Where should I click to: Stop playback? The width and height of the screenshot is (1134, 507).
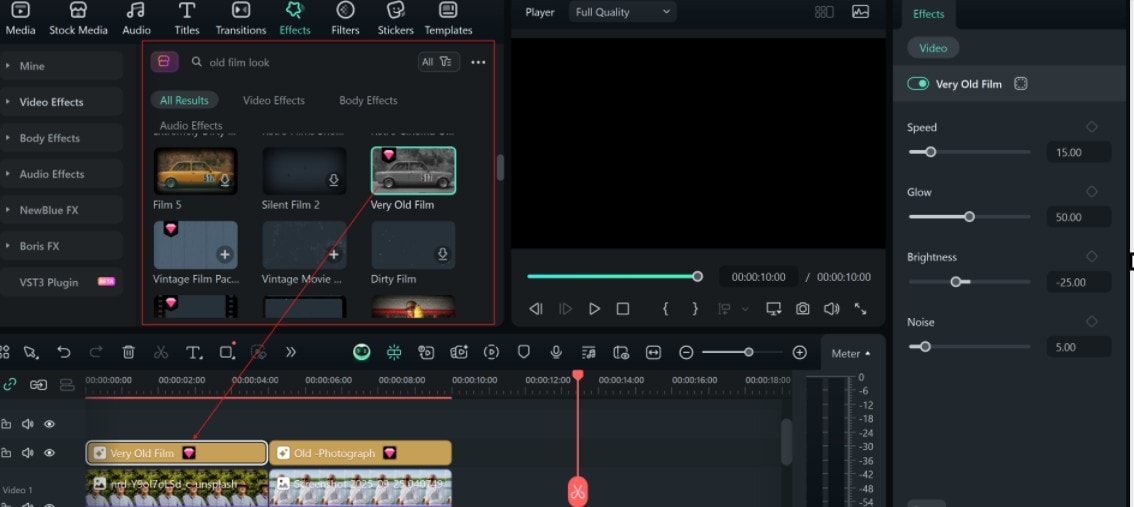point(623,309)
